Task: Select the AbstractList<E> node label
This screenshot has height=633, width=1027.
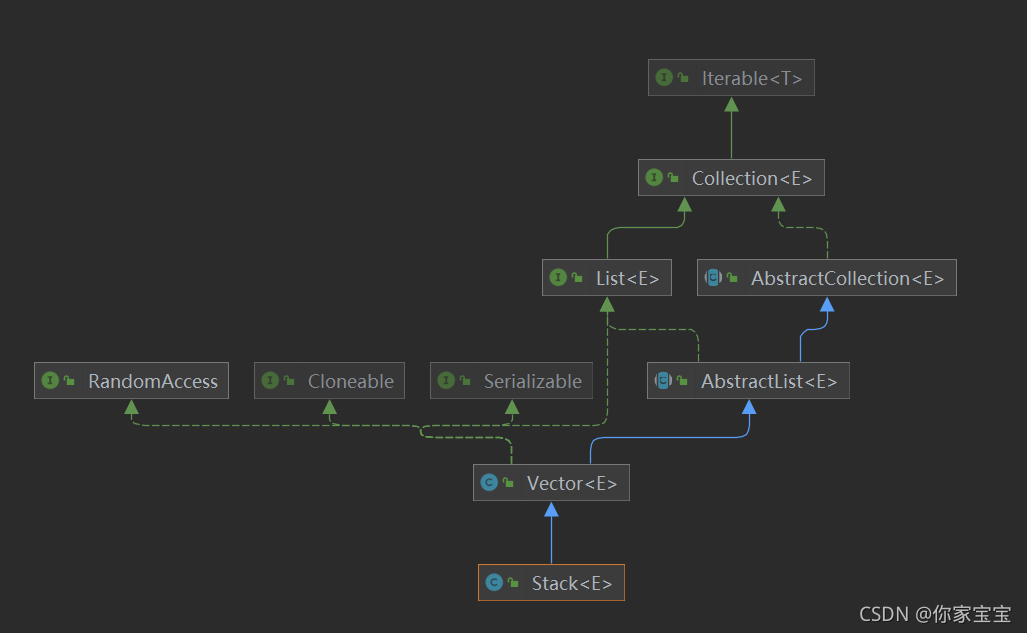Action: (x=769, y=381)
